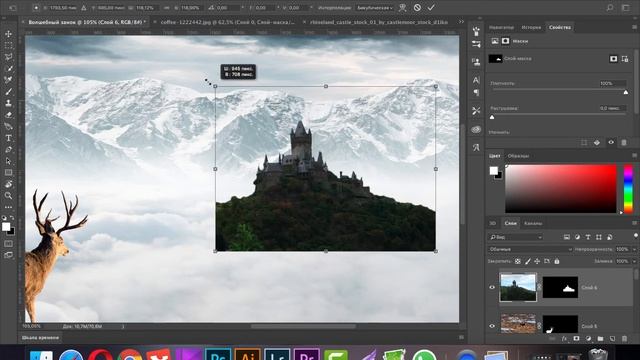Open Adobe Illustrator from the dock
Image resolution: width=640 pixels, height=360 pixels.
(x=247, y=354)
